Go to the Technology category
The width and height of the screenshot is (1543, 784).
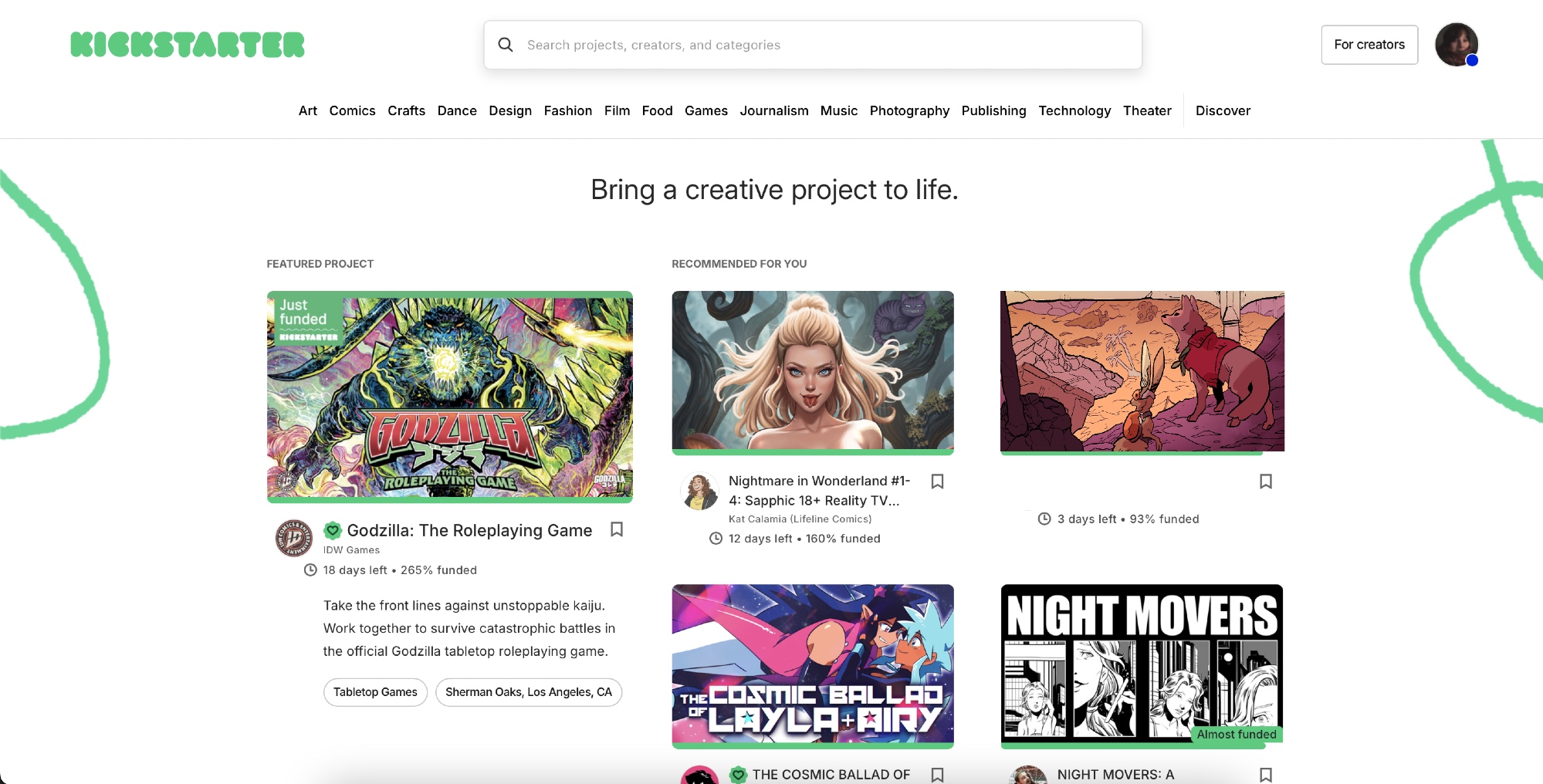coord(1074,110)
